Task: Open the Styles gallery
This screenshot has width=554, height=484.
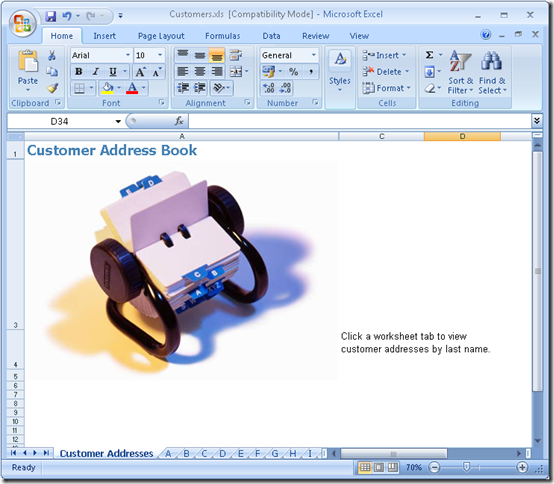Action: pos(340,72)
